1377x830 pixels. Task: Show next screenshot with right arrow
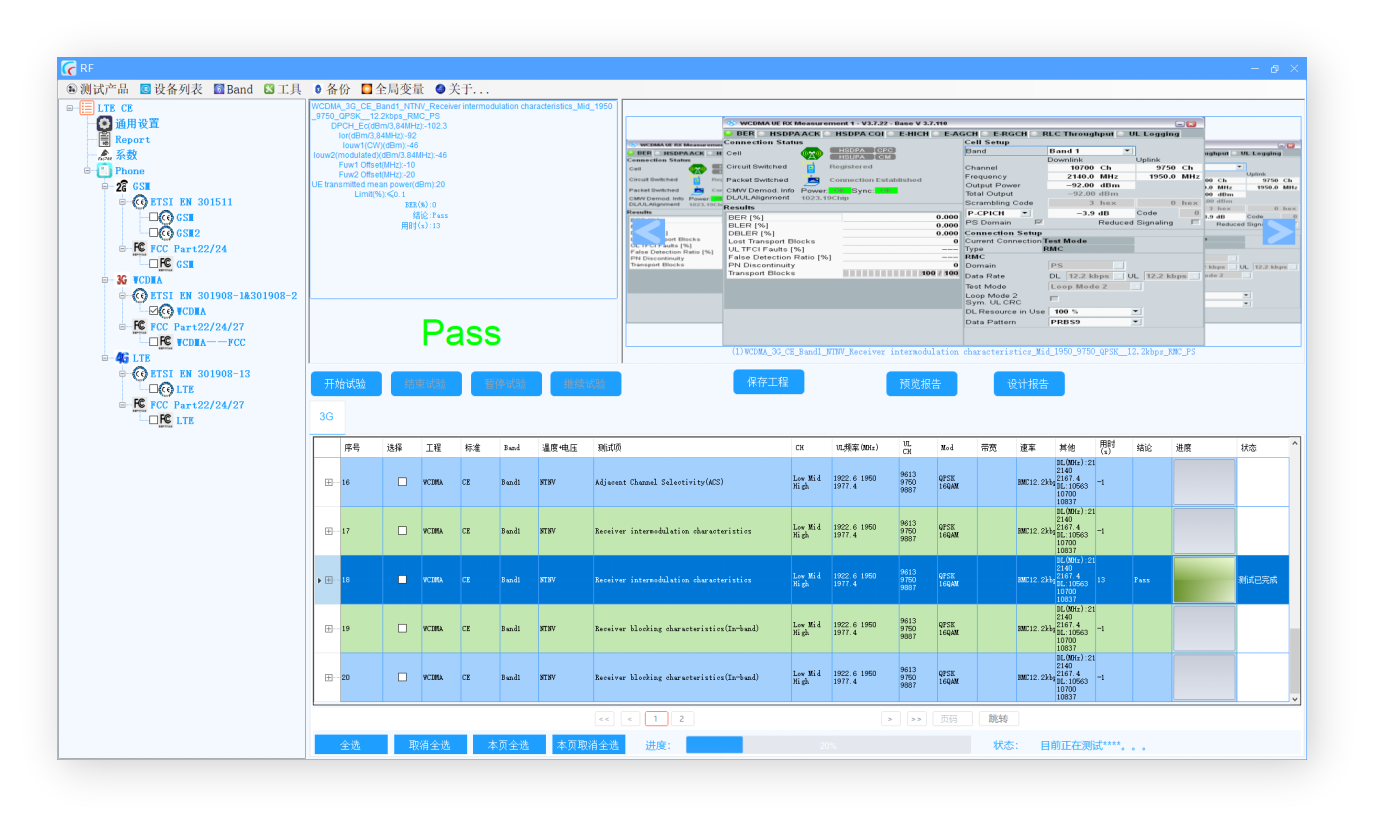[1279, 231]
